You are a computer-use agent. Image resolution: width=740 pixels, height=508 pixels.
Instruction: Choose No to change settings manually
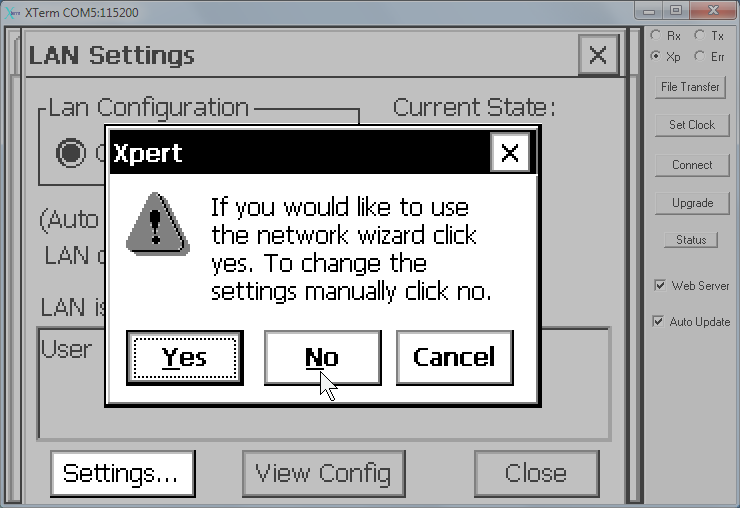[x=322, y=357]
